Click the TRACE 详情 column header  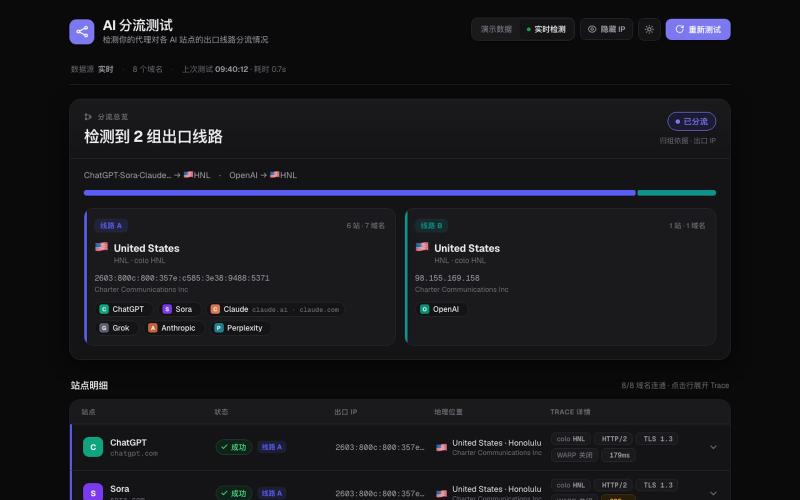[x=570, y=412]
